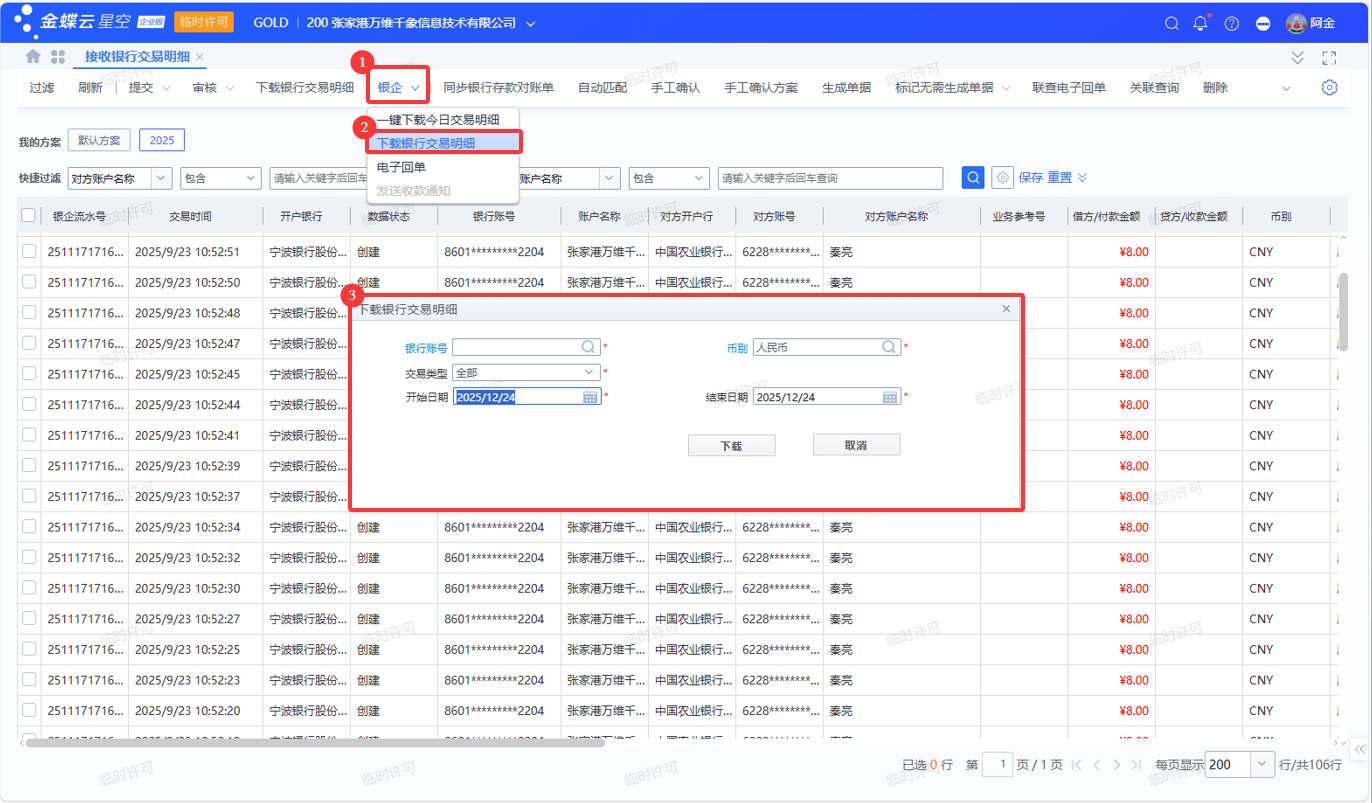The height and width of the screenshot is (803, 1372).
Task: Open the app grid icon beside home
Action: pyautogui.click(x=57, y=57)
